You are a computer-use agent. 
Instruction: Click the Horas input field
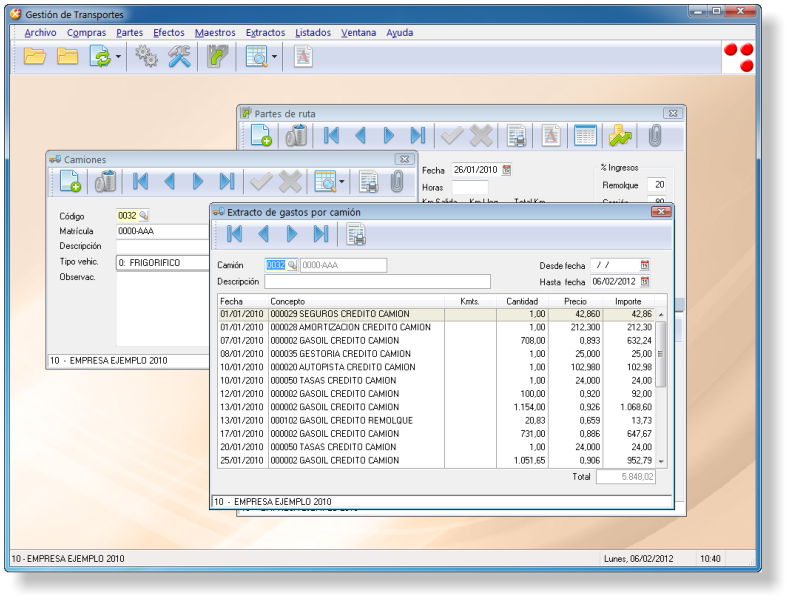(470, 187)
